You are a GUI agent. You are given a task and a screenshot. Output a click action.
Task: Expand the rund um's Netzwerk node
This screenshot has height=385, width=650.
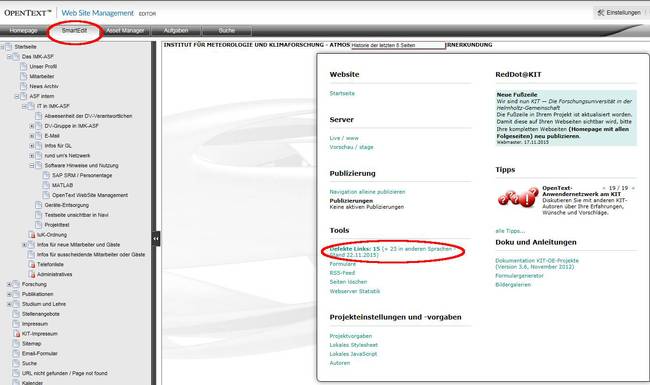(32, 156)
